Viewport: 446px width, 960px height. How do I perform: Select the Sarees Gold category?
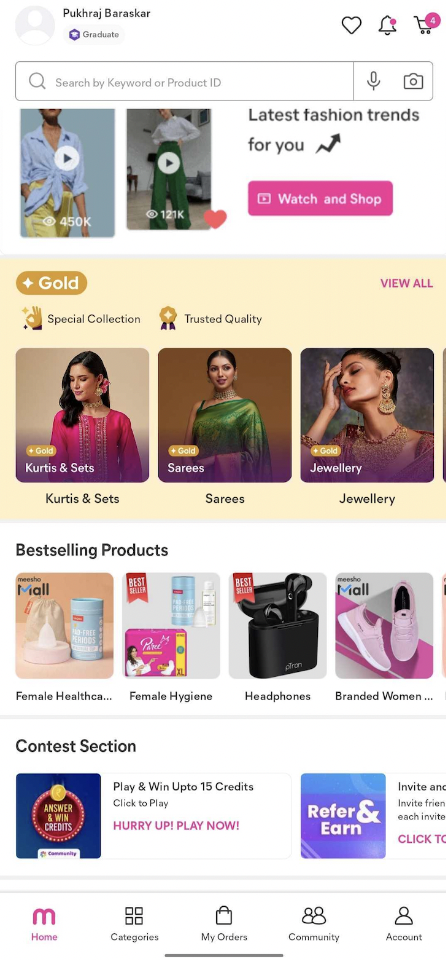[225, 415]
